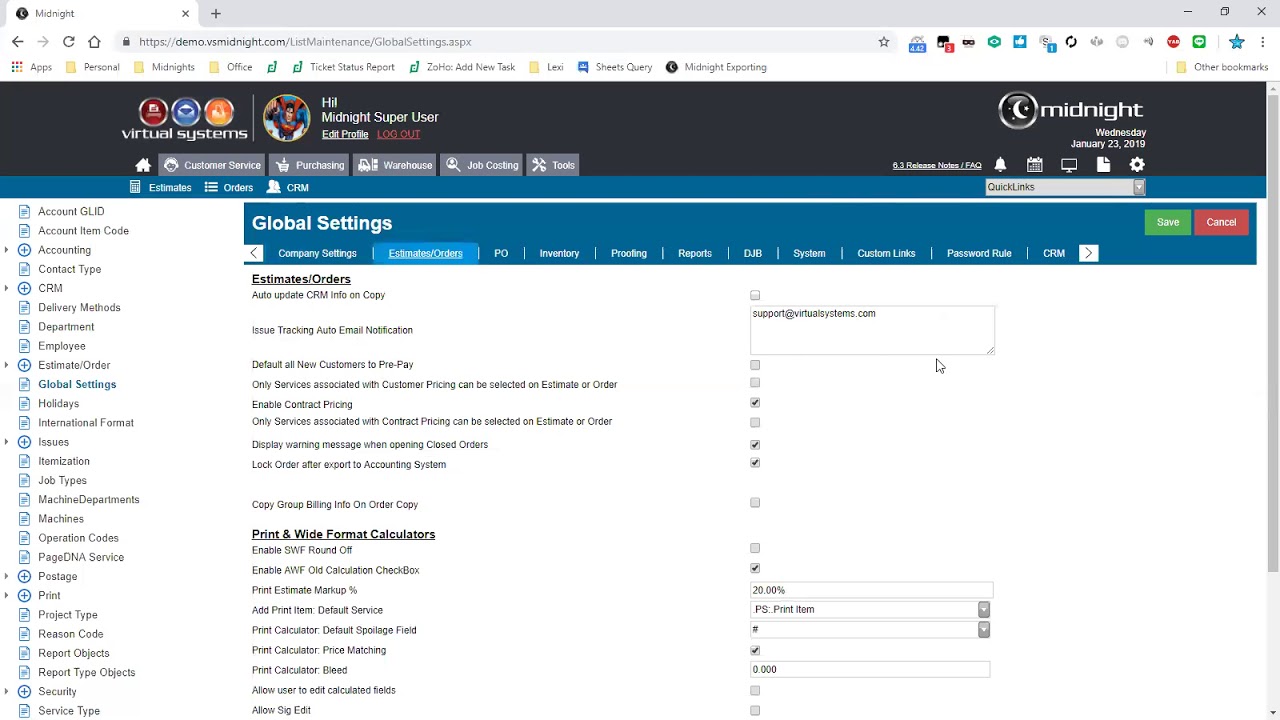The height and width of the screenshot is (720, 1280).
Task: Toggle Copy Group Billing Info On Order Copy
Action: click(x=755, y=503)
